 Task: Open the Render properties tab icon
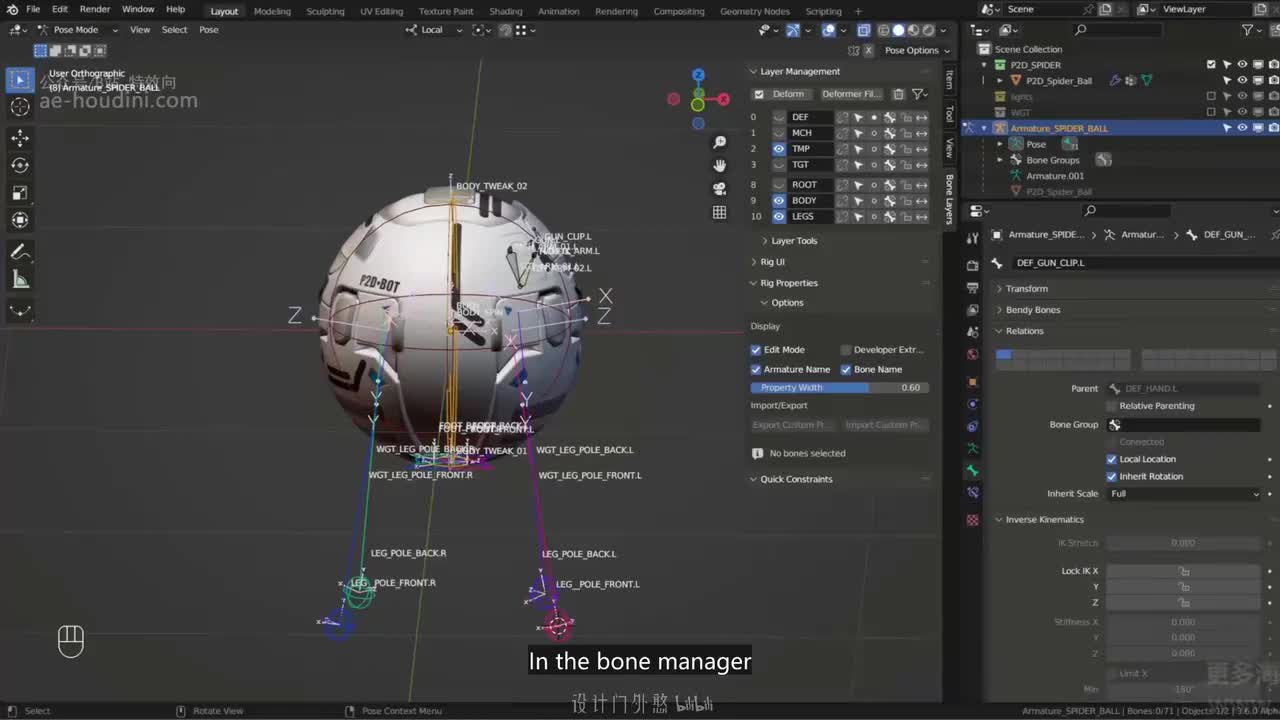[x=972, y=265]
